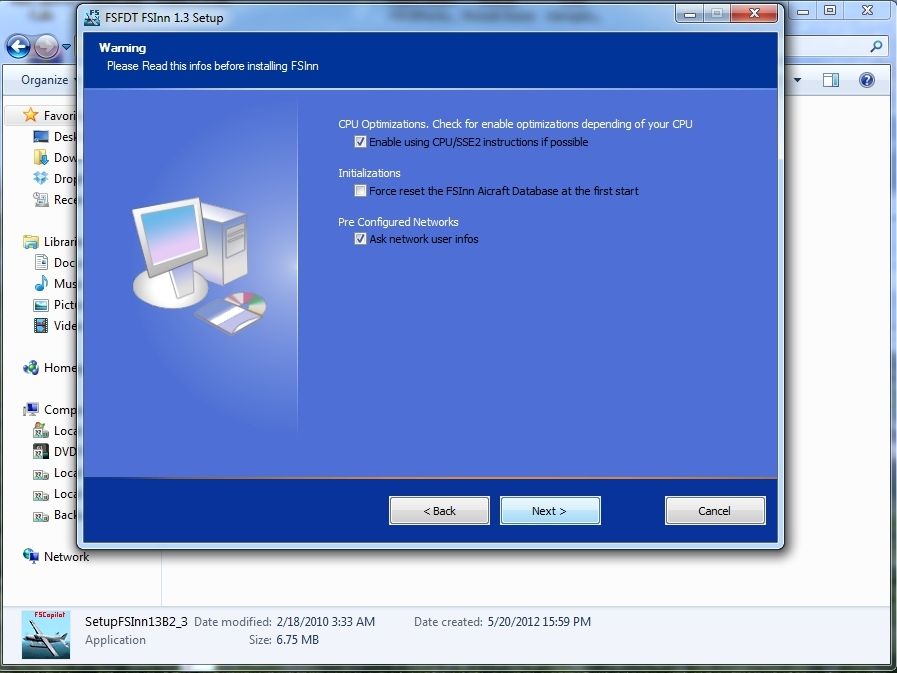Open Pictures library in navigation pane
897x673 pixels.
pyautogui.click(x=54, y=304)
